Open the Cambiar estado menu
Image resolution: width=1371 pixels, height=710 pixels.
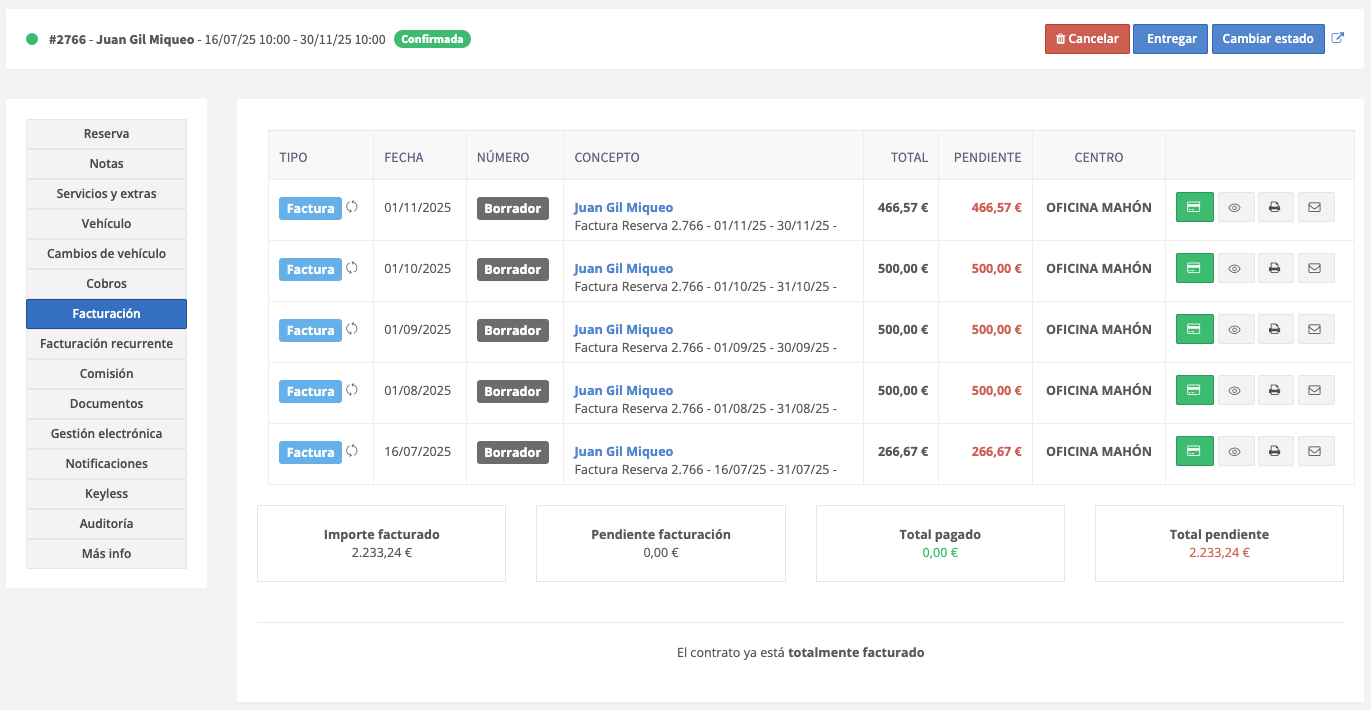(1267, 39)
